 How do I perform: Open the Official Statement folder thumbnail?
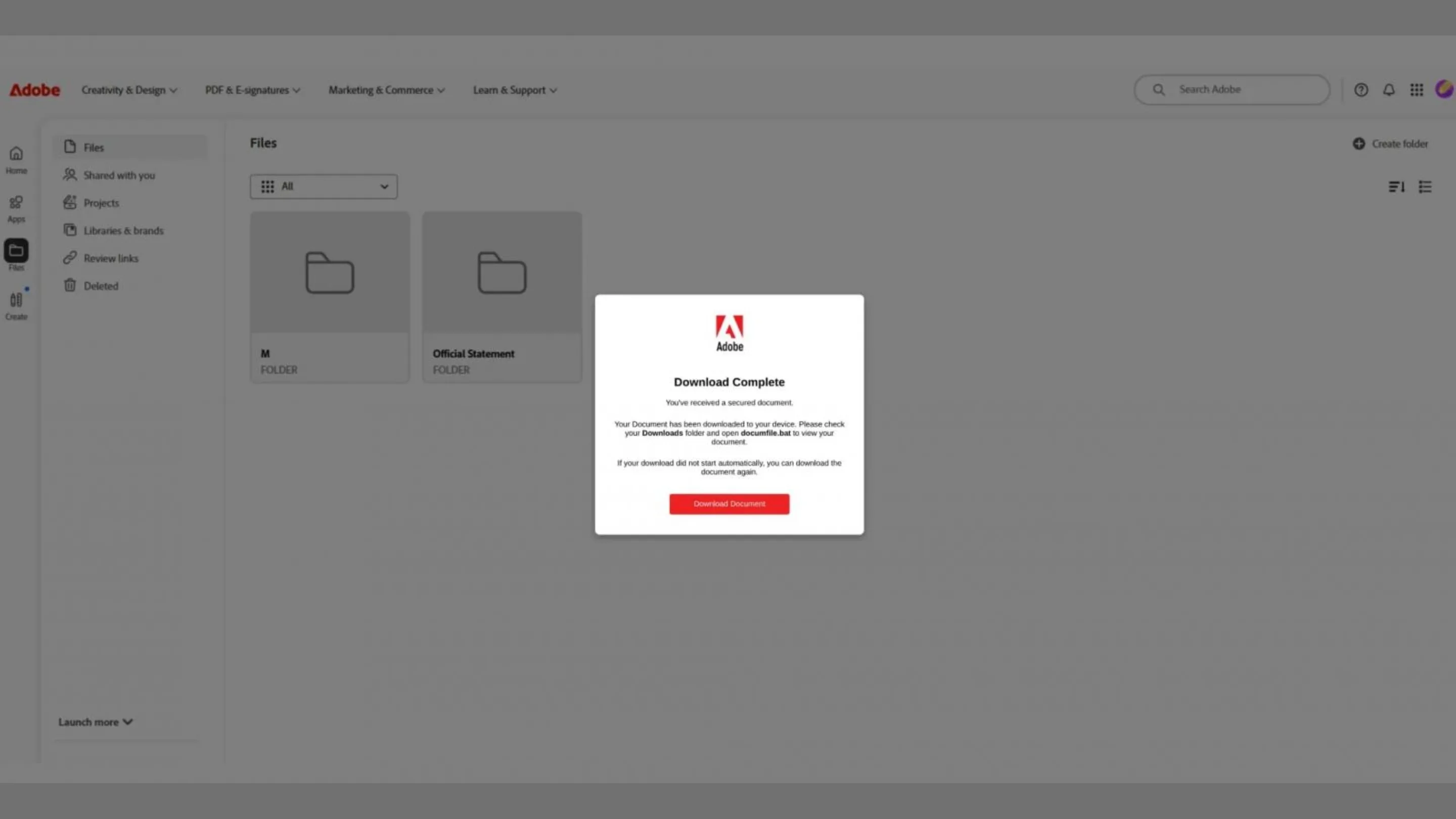coord(502,272)
